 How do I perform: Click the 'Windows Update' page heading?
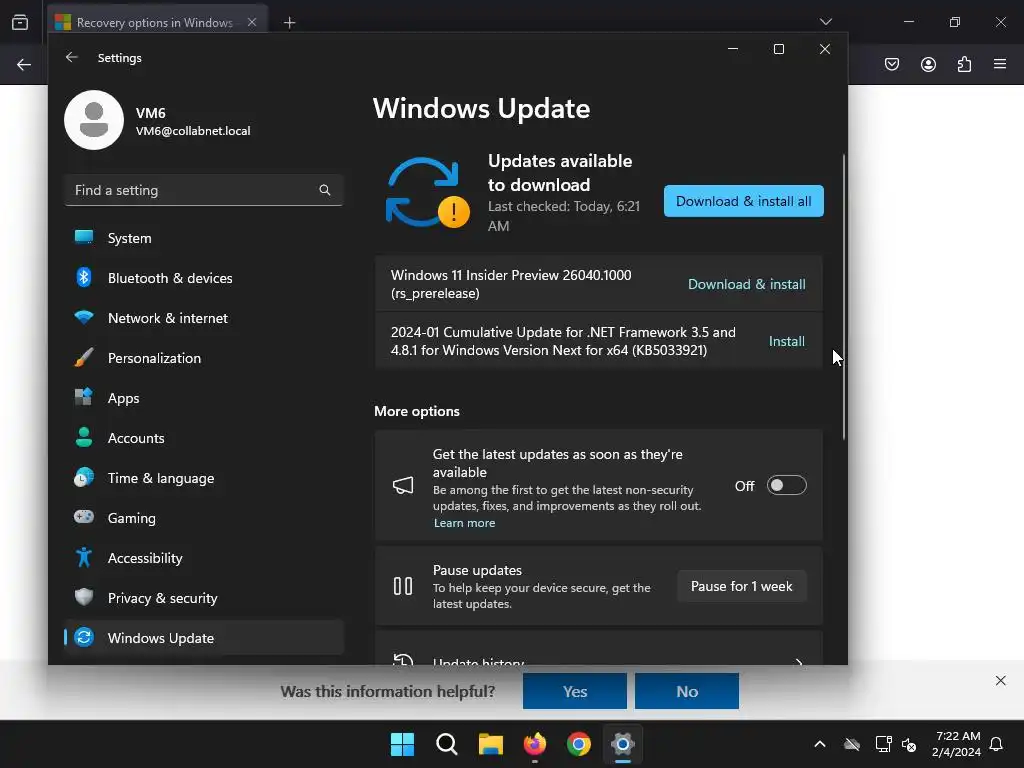481,108
